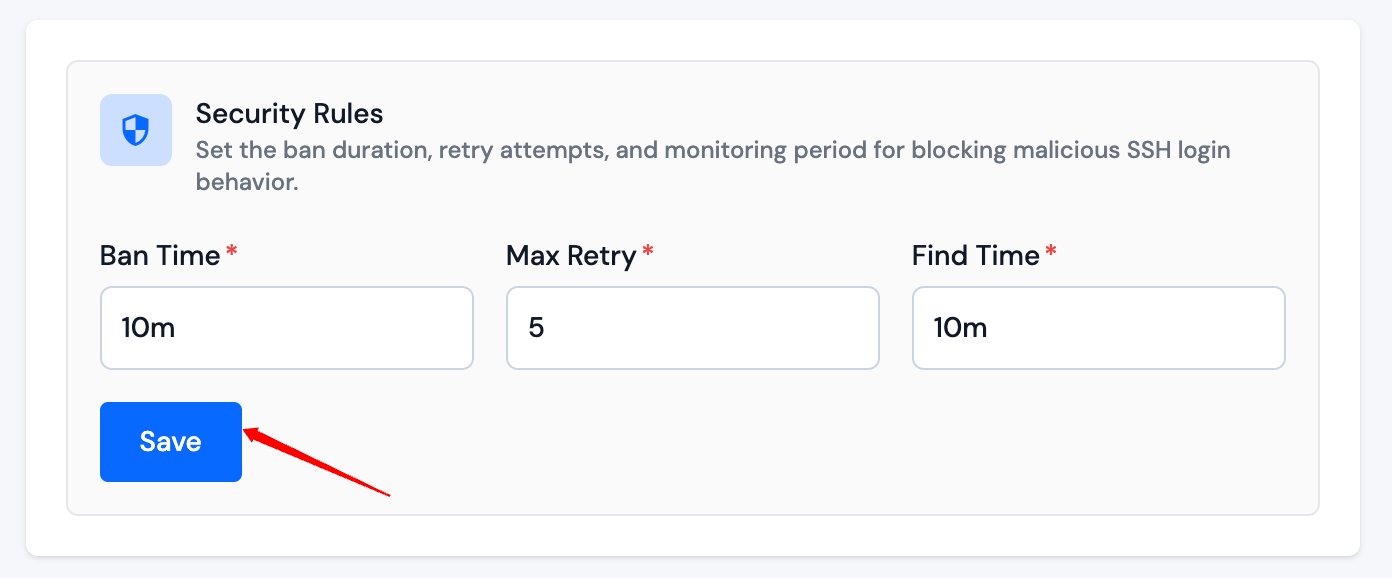Click the Ban Time label
The width and height of the screenshot is (1392, 578).
point(159,255)
